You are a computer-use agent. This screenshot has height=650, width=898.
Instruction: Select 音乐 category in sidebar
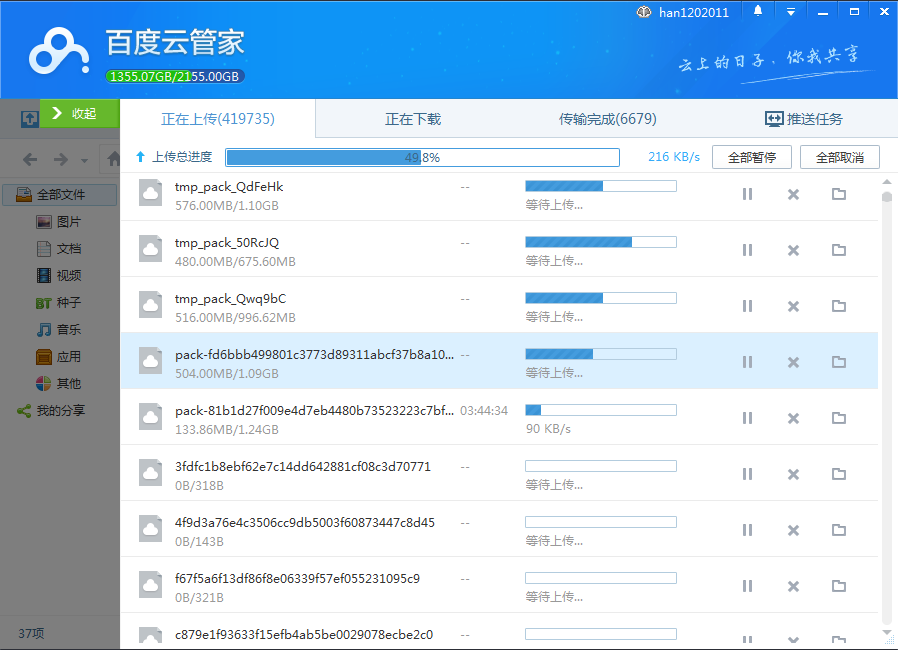[x=58, y=329]
